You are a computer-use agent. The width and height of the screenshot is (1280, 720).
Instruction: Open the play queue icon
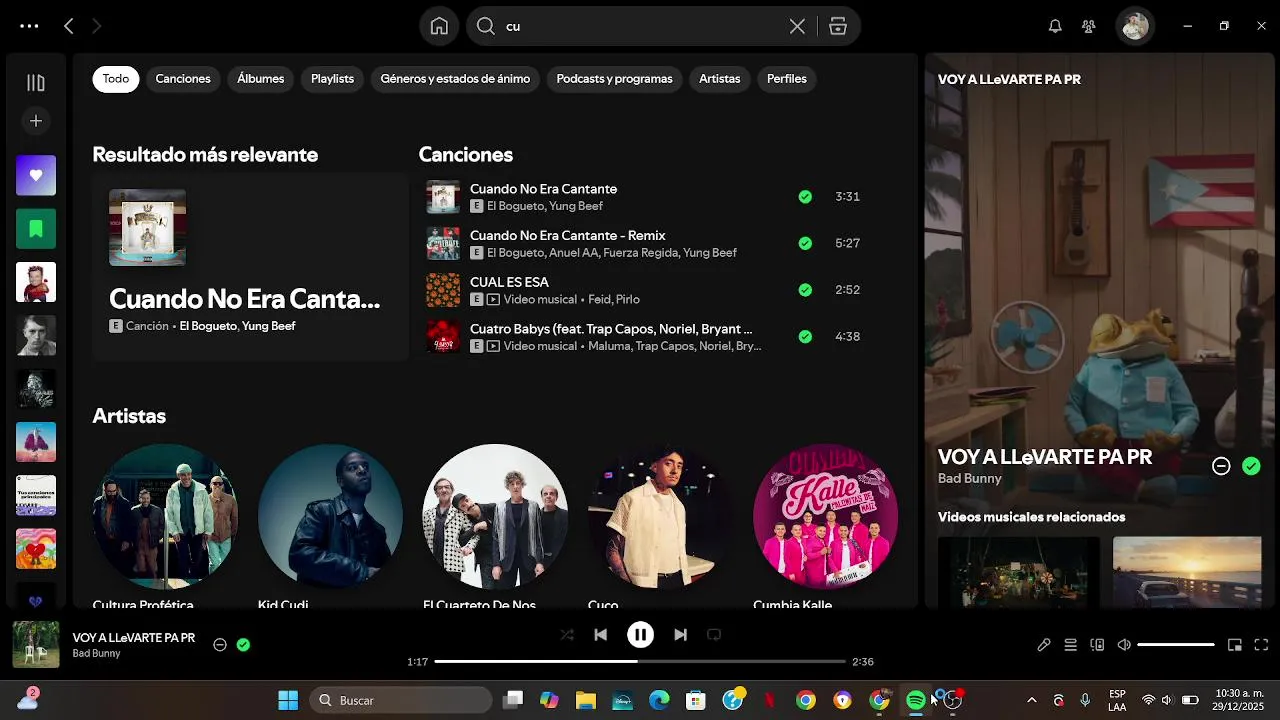point(1070,645)
